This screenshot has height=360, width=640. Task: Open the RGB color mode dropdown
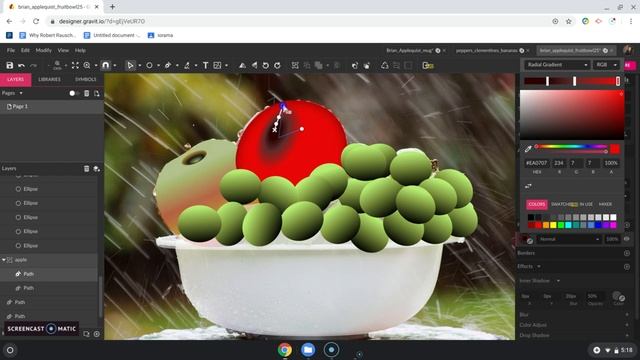[x=606, y=65]
